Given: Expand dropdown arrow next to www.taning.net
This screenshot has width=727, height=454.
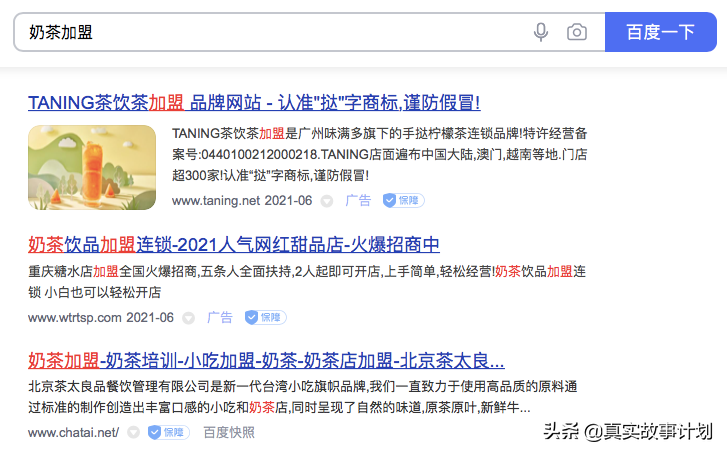Looking at the screenshot, I should (x=327, y=201).
